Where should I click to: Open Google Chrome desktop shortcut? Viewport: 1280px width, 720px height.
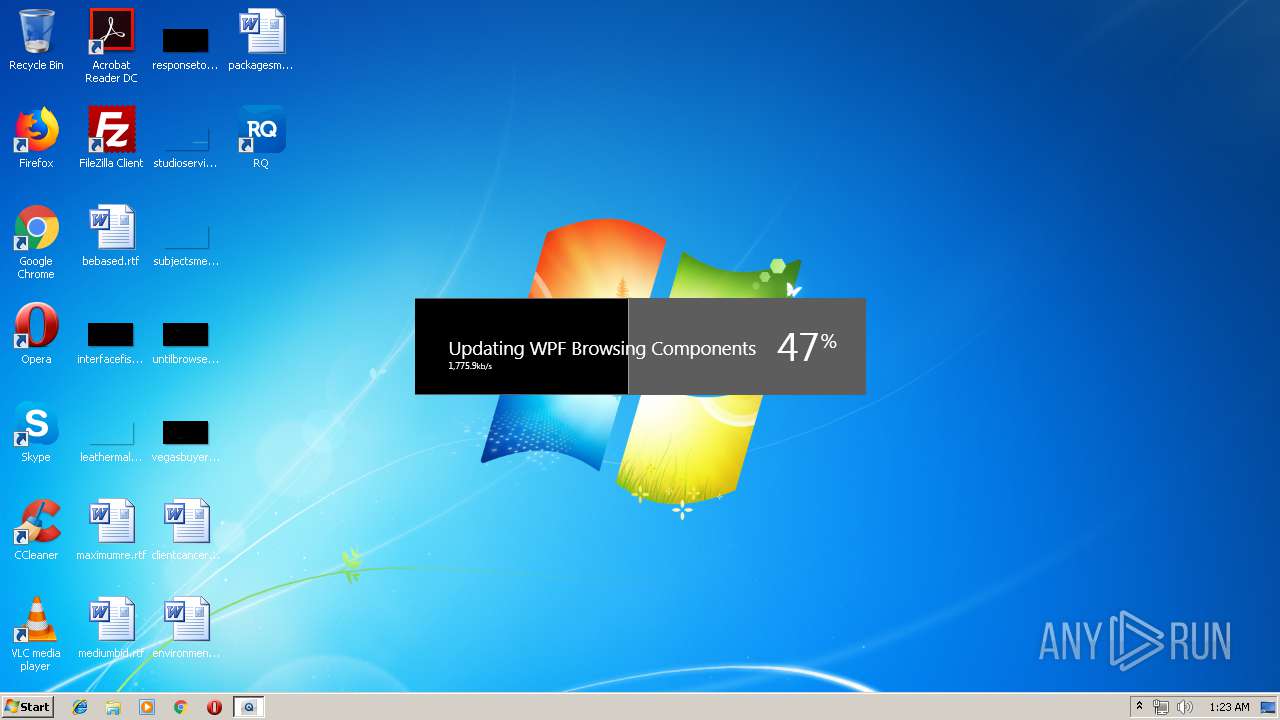click(x=36, y=242)
